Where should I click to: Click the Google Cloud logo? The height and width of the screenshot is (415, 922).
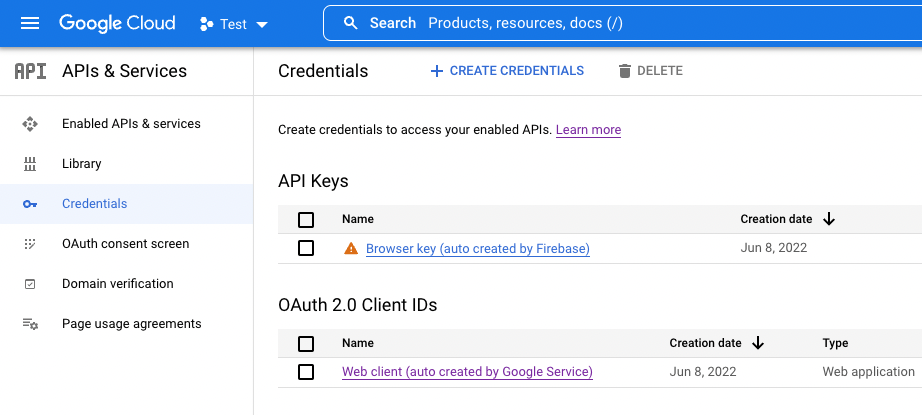click(x=117, y=23)
